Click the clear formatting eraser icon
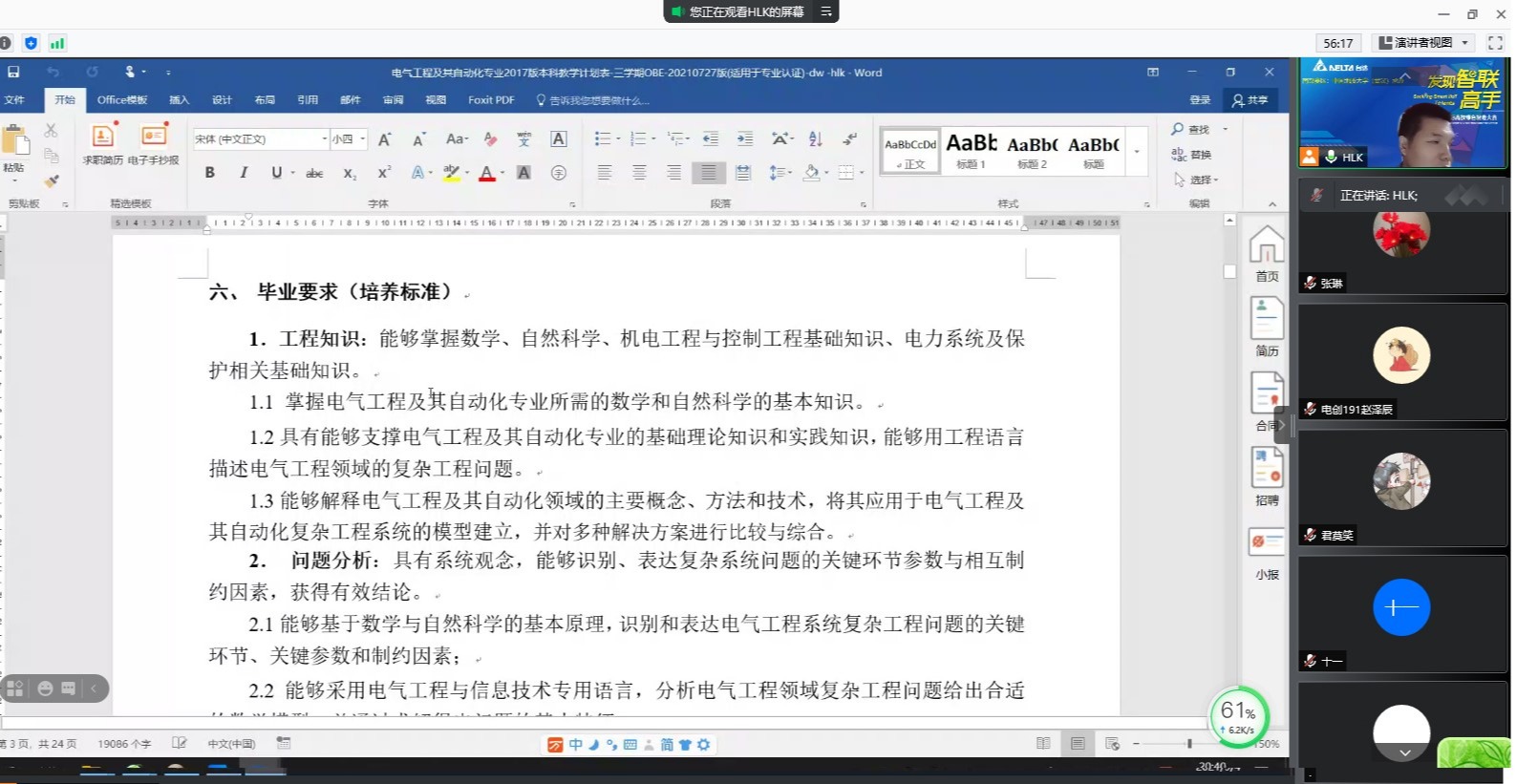Screen dimensions: 1538x784 coord(490,139)
